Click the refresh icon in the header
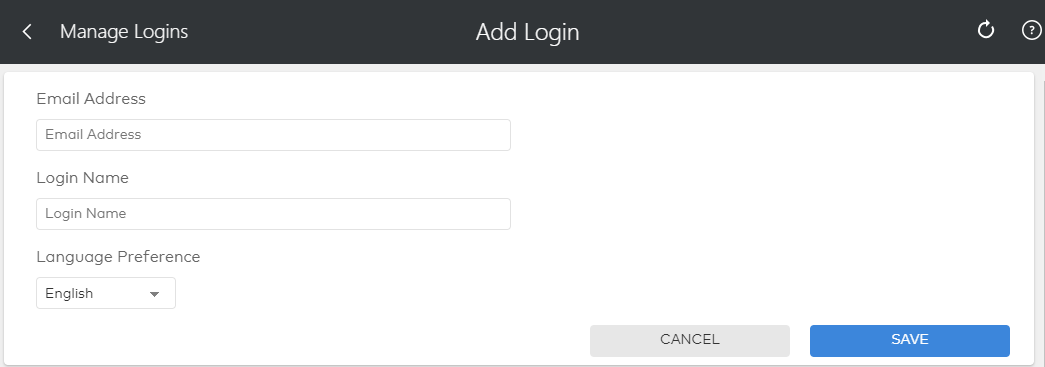 [x=986, y=30]
